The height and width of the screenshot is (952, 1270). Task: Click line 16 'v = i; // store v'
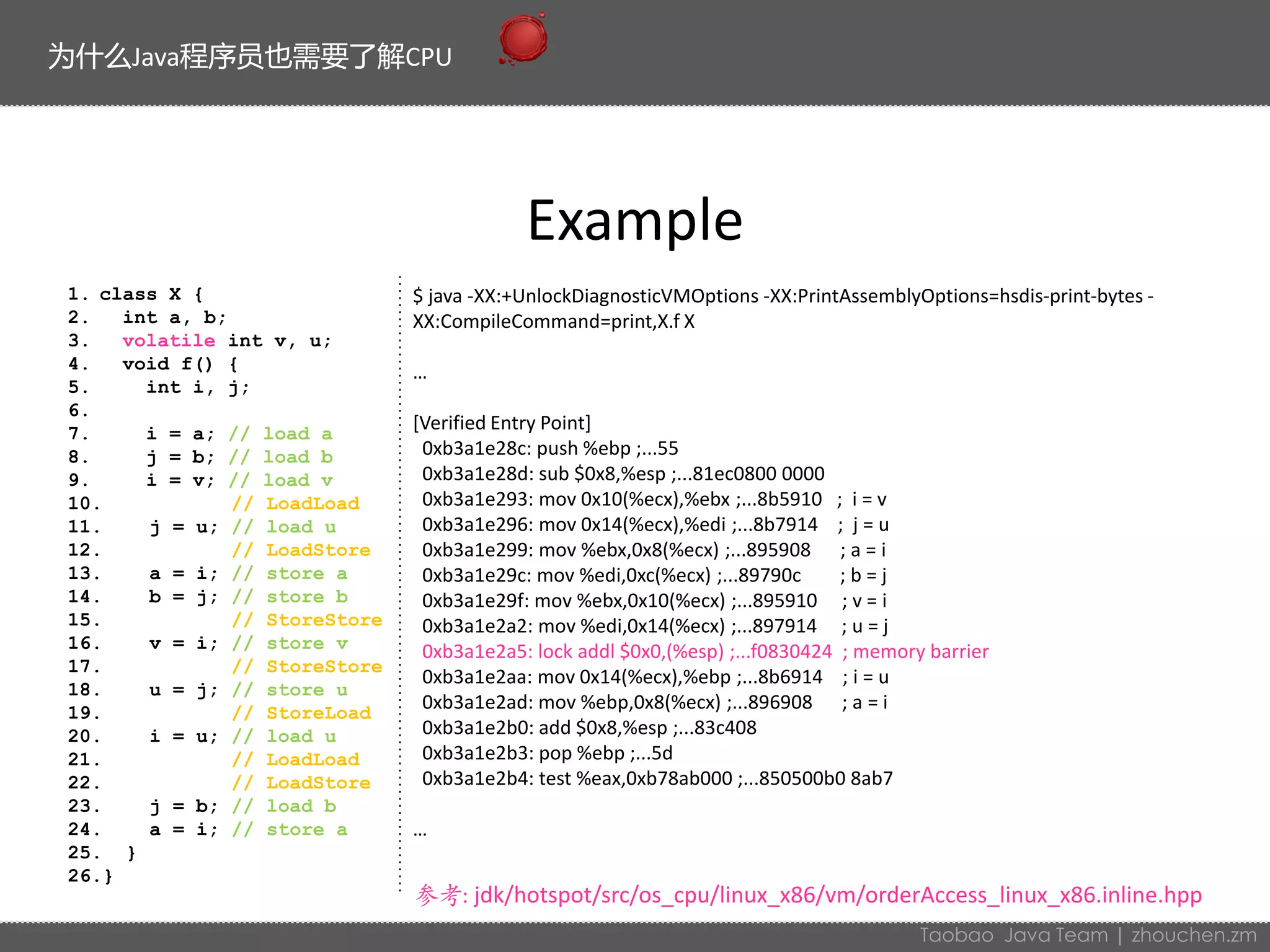tap(208, 643)
